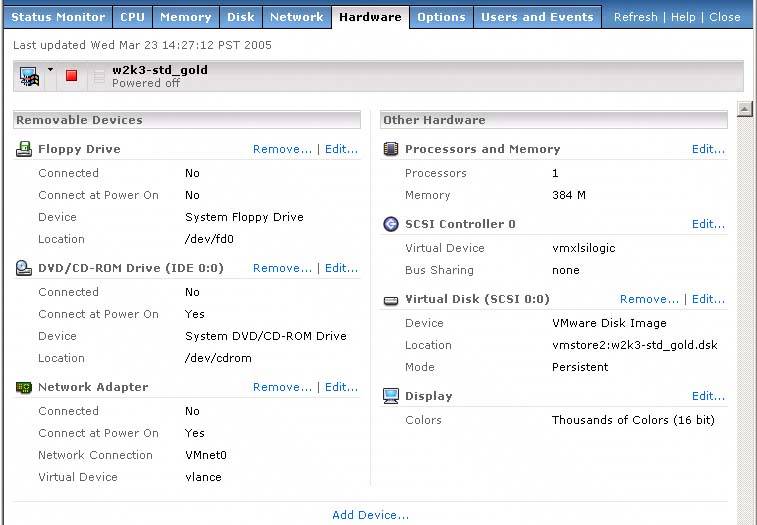Click the Processors and Memory icon
The image size is (757, 525).
tap(391, 149)
